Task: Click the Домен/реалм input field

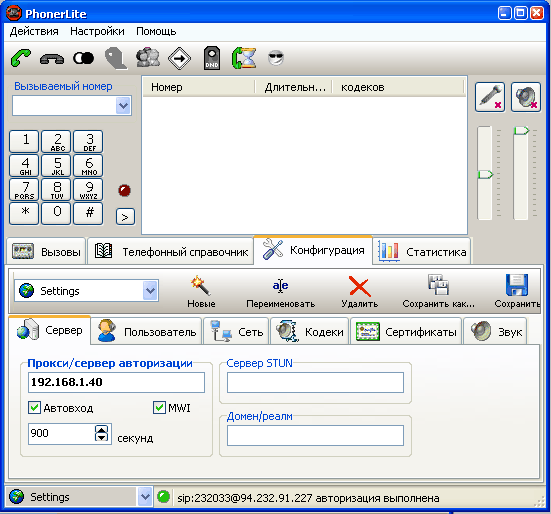Action: coord(315,435)
